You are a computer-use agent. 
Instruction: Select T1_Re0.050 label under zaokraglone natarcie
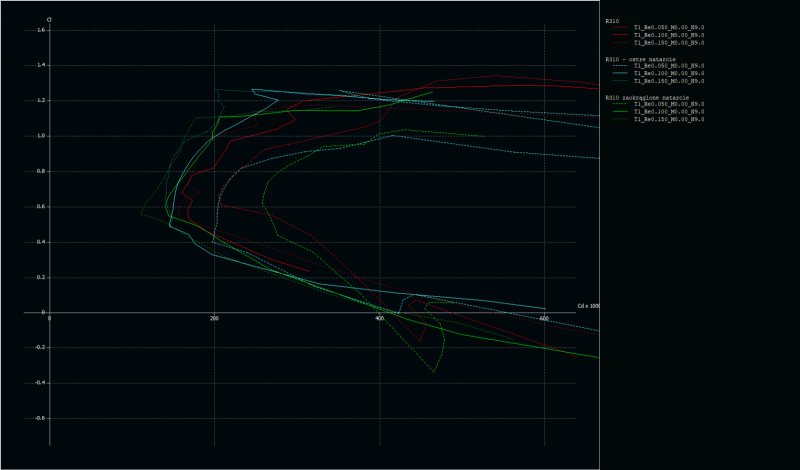click(669, 104)
